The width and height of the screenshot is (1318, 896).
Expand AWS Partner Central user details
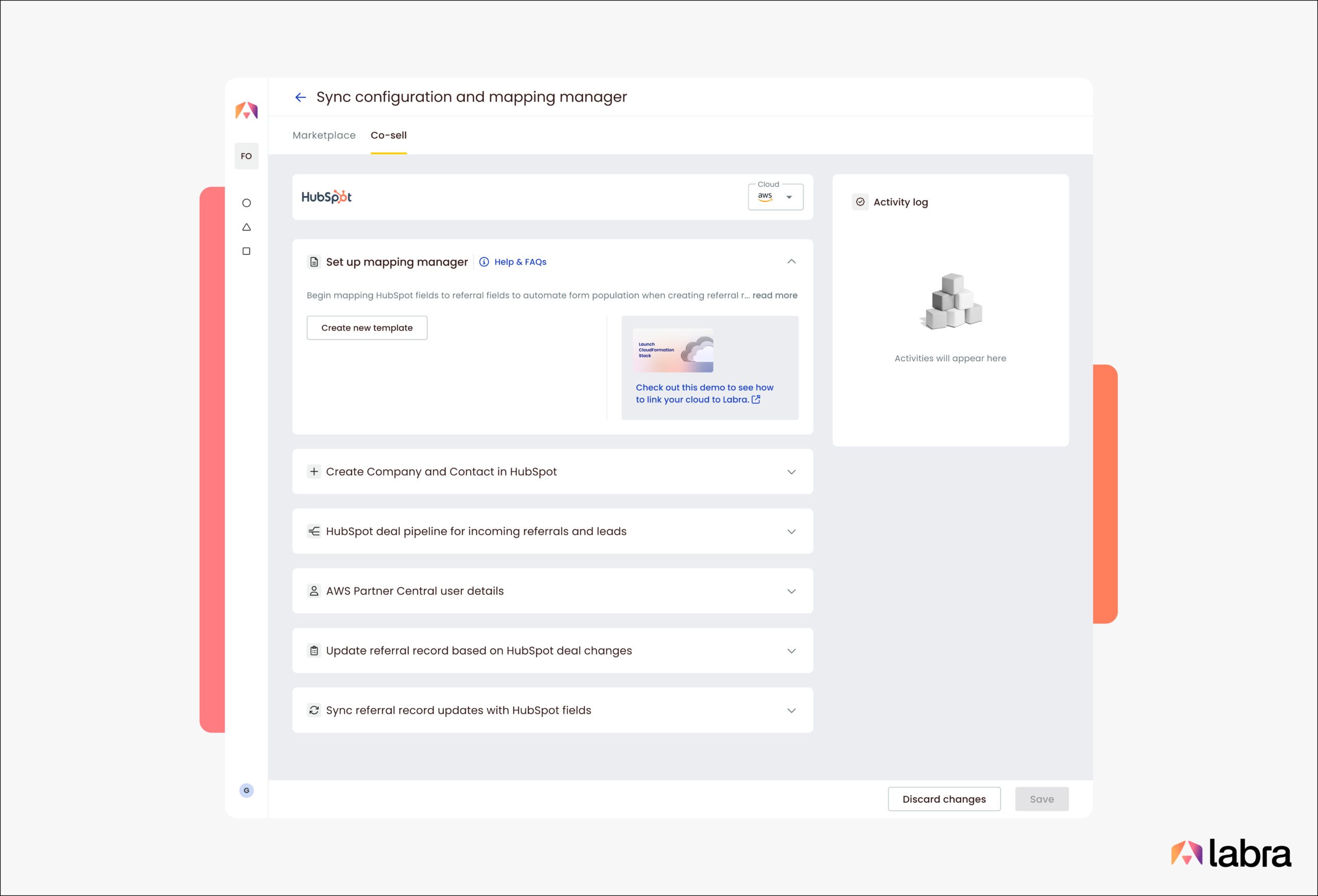791,590
